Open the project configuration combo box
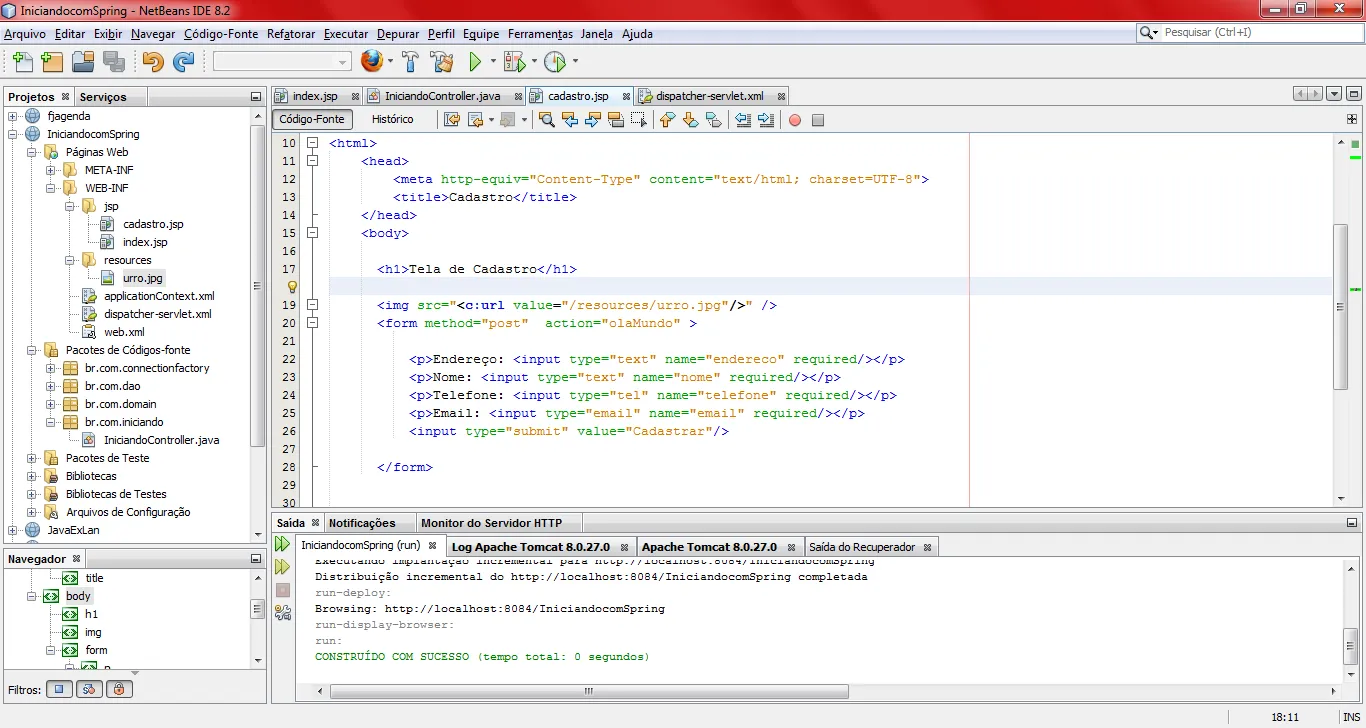Image resolution: width=1366 pixels, height=728 pixels. coord(281,62)
